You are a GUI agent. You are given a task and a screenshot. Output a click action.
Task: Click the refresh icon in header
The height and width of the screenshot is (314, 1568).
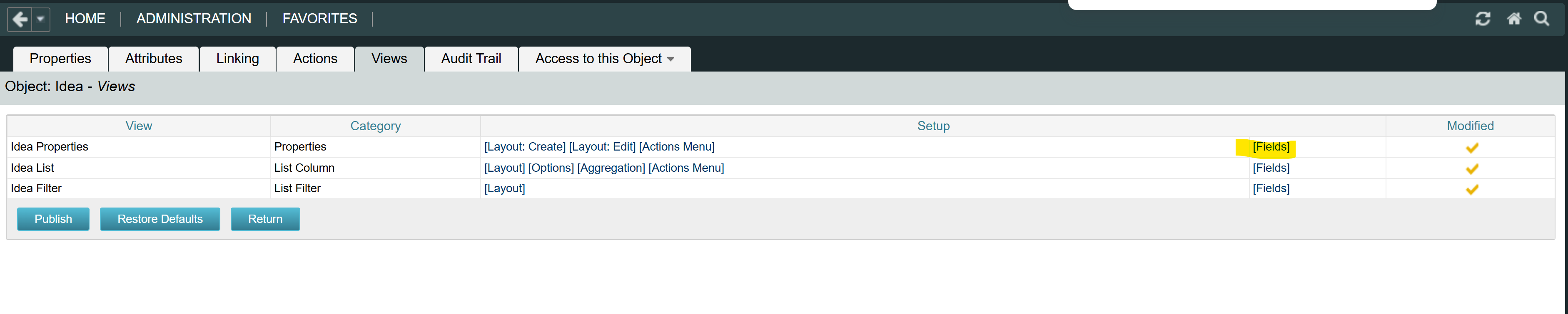coord(1483,19)
